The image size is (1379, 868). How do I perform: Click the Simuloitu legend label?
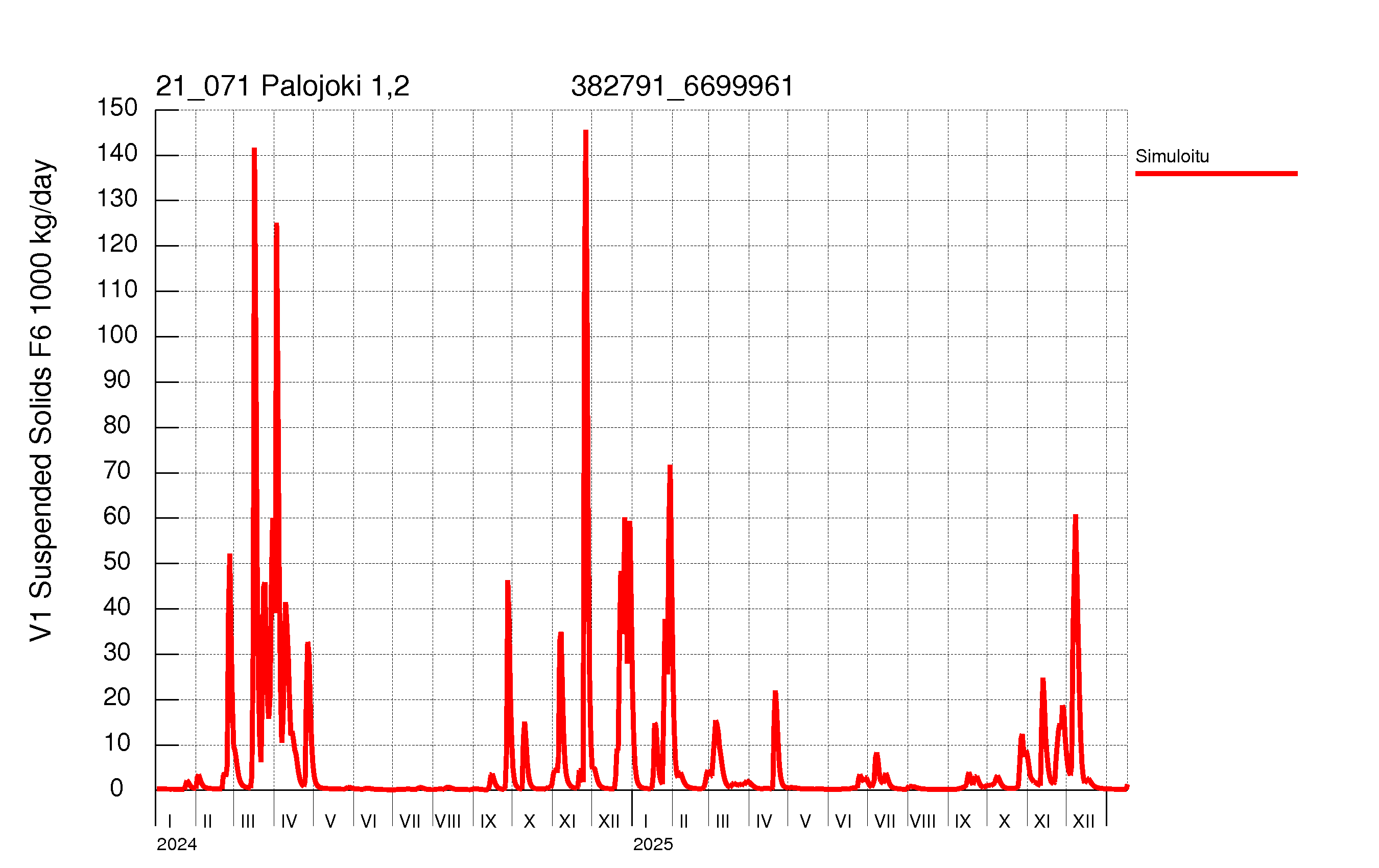[x=1172, y=156]
